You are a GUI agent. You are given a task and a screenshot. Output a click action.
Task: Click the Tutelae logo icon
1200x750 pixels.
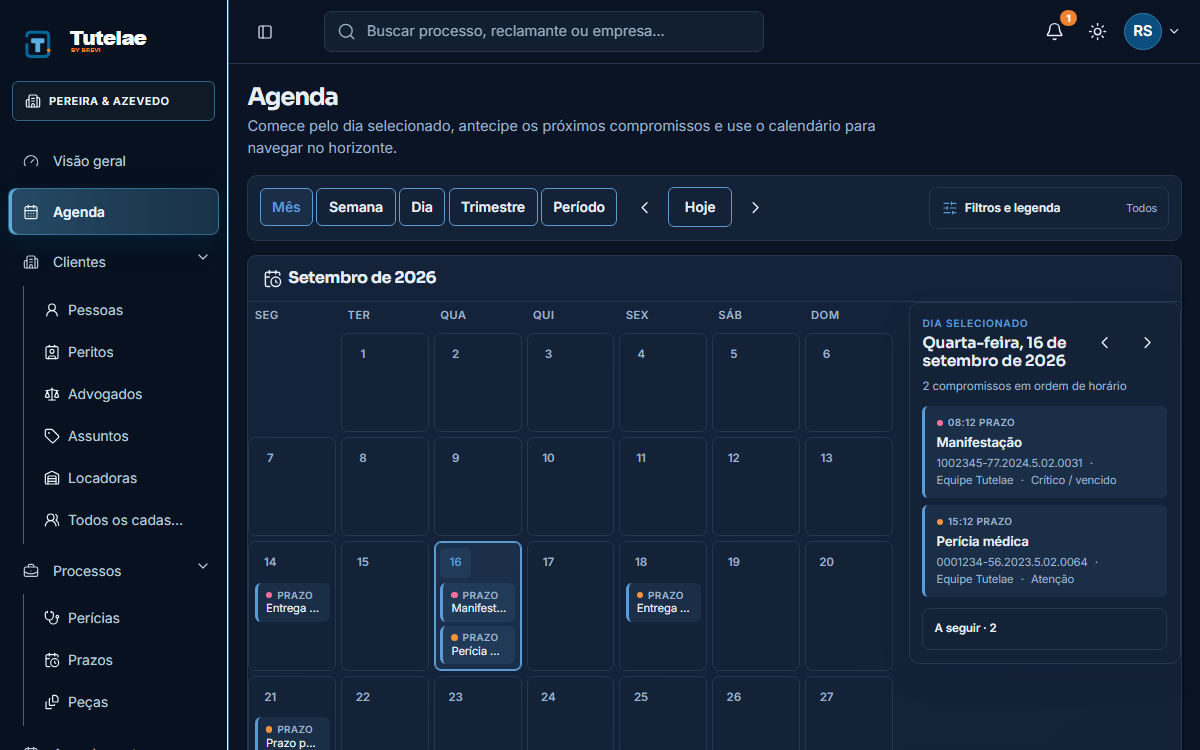pyautogui.click(x=38, y=43)
